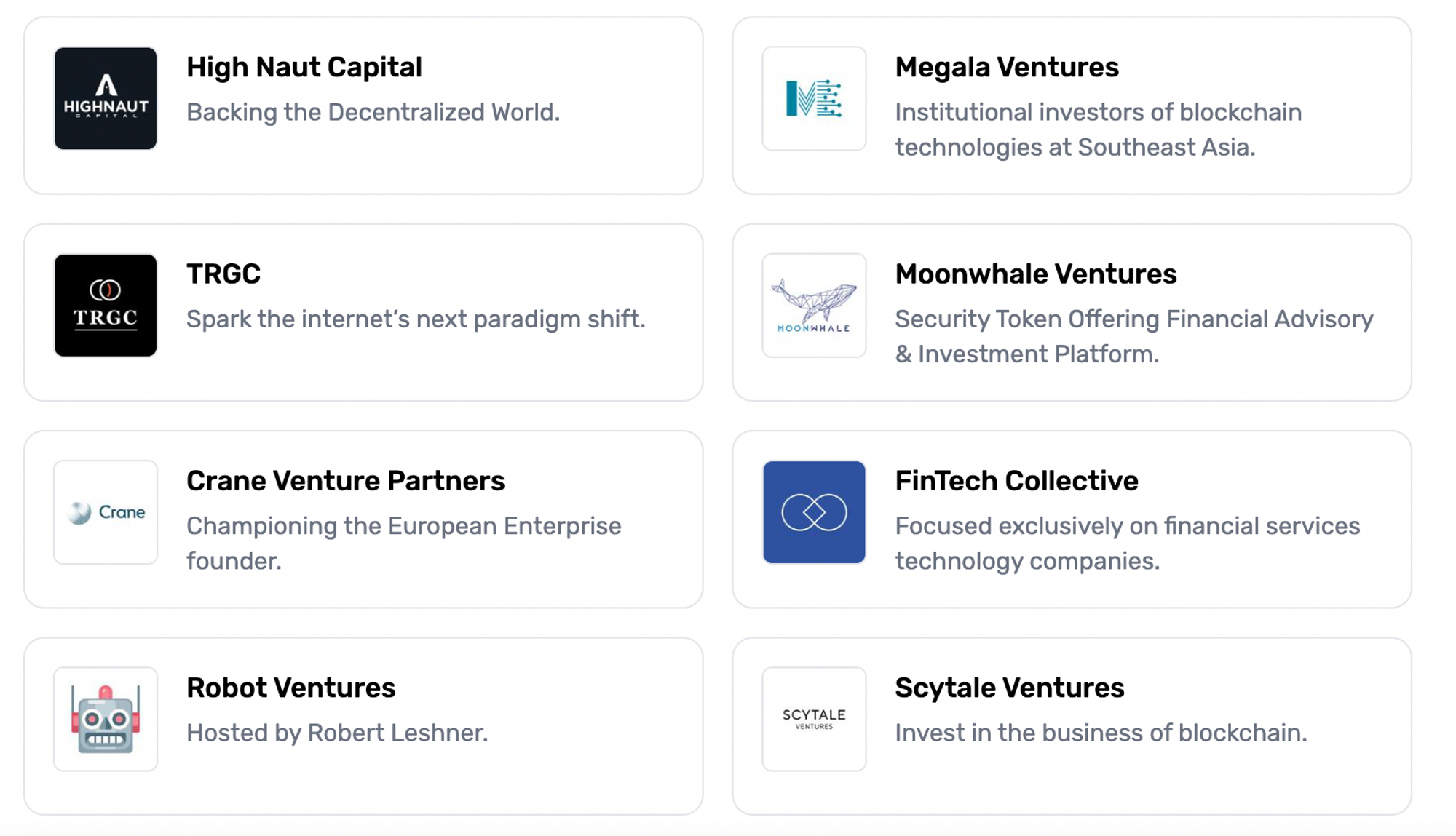Image resolution: width=1456 pixels, height=836 pixels.
Task: Click the Megala Ventures logo icon
Action: 814,98
